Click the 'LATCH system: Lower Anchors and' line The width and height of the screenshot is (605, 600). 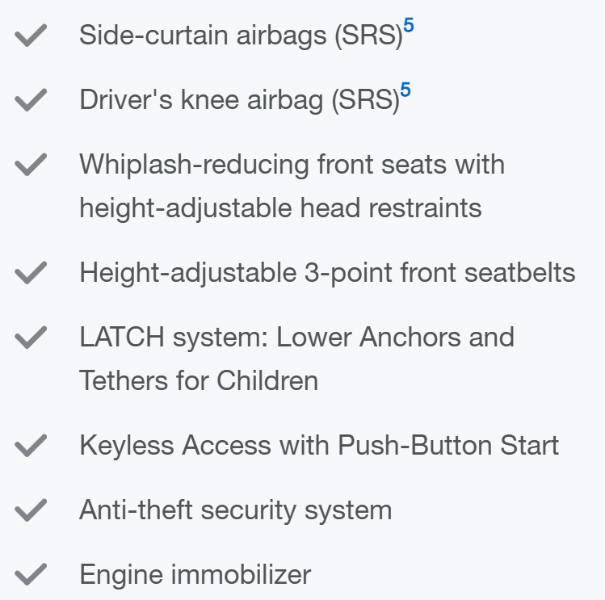[x=297, y=337]
